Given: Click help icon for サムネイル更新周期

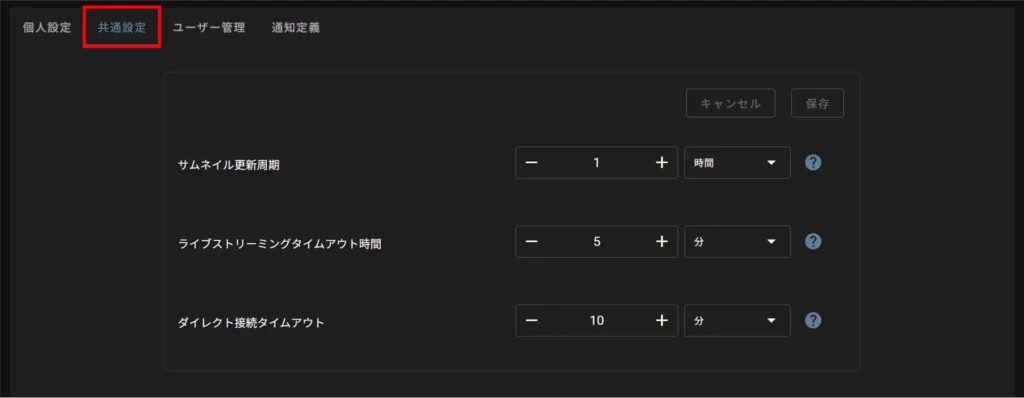Looking at the screenshot, I should point(812,163).
